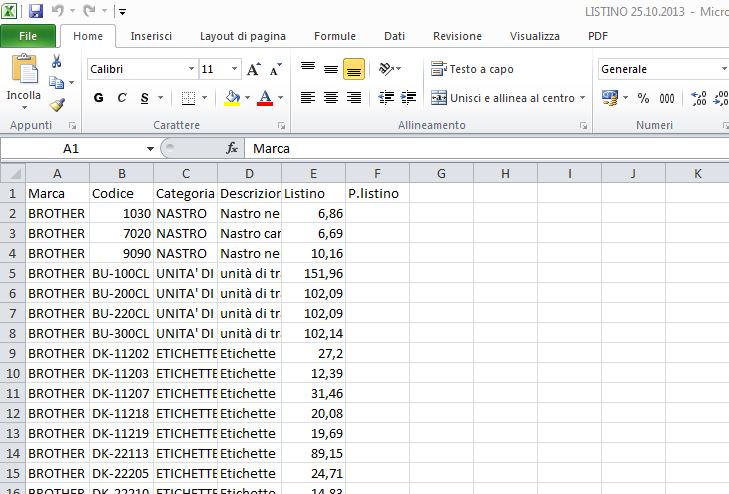Click the Format Painter brush icon

pyautogui.click(x=57, y=105)
